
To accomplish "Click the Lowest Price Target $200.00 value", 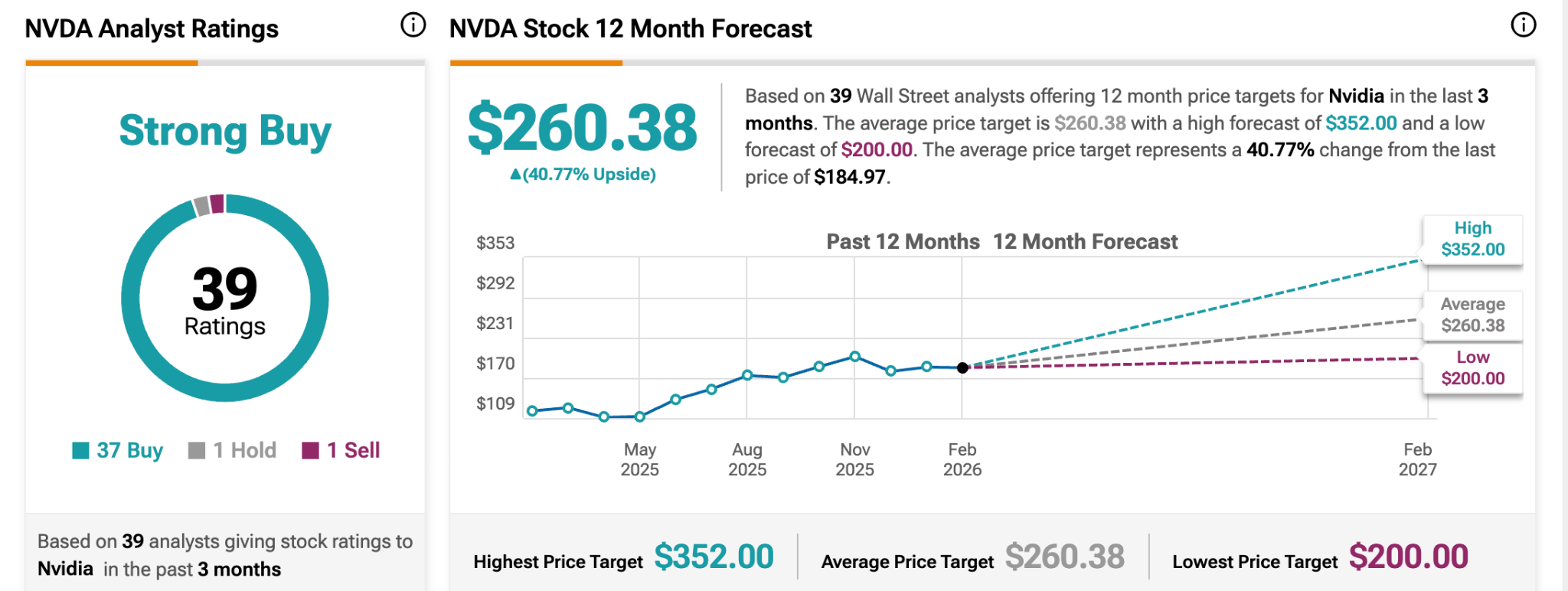I will [x=1408, y=557].
